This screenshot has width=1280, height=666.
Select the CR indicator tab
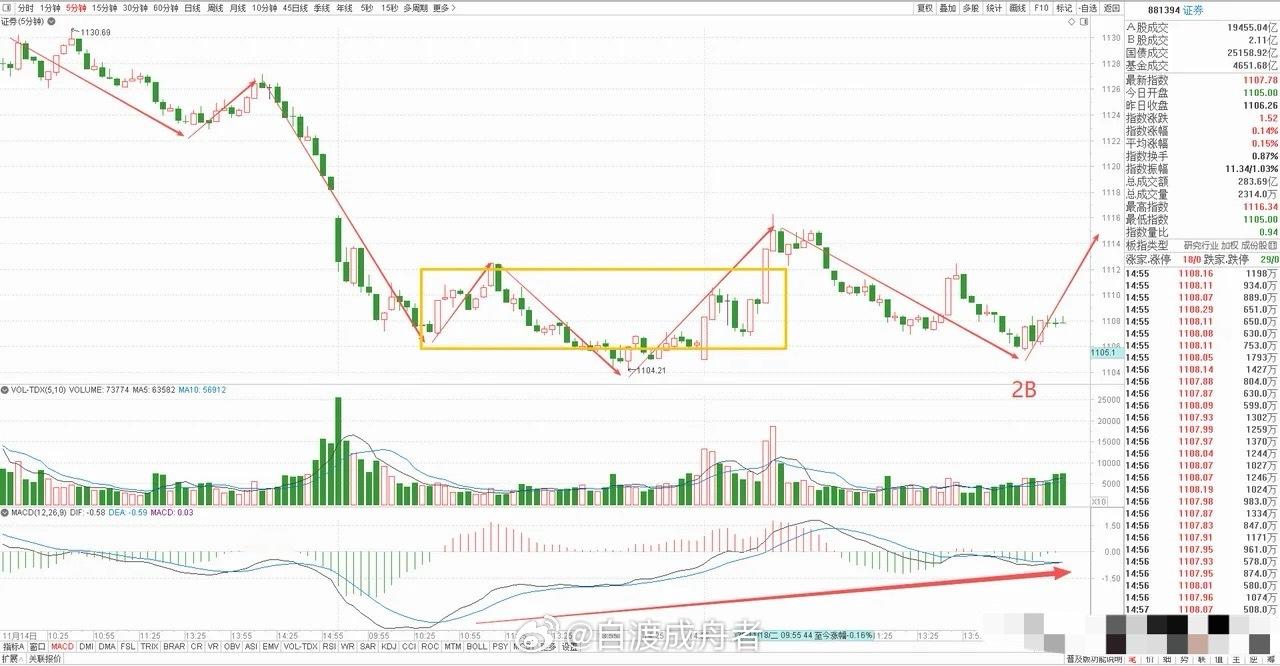point(197,646)
